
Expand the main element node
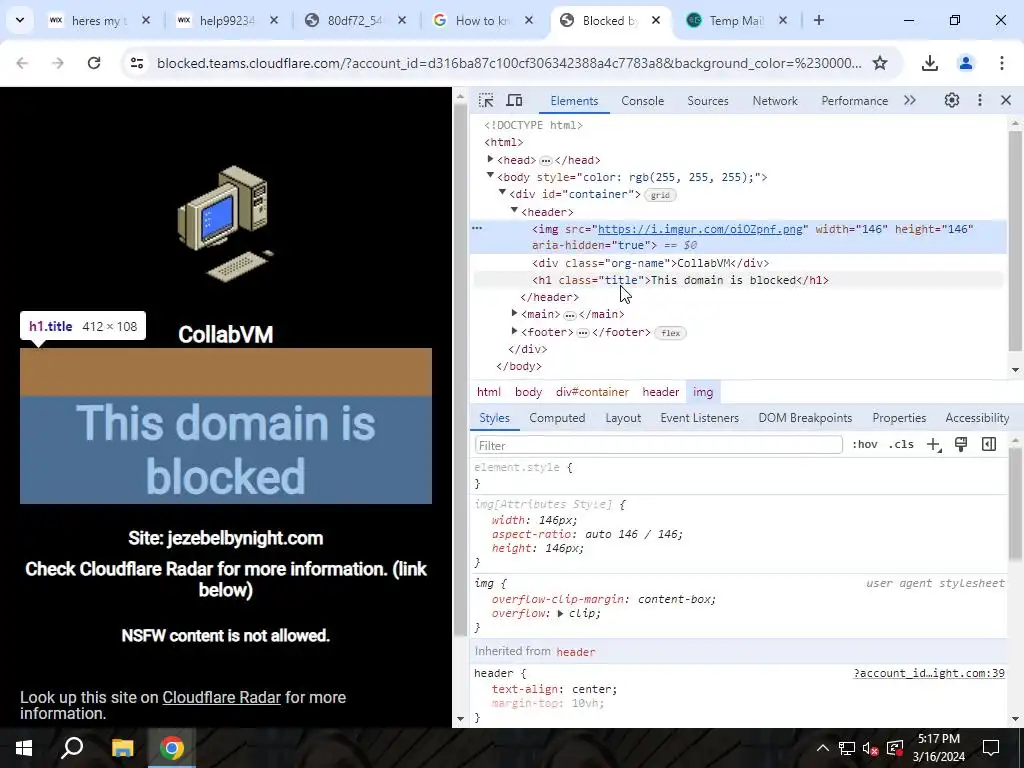click(515, 314)
